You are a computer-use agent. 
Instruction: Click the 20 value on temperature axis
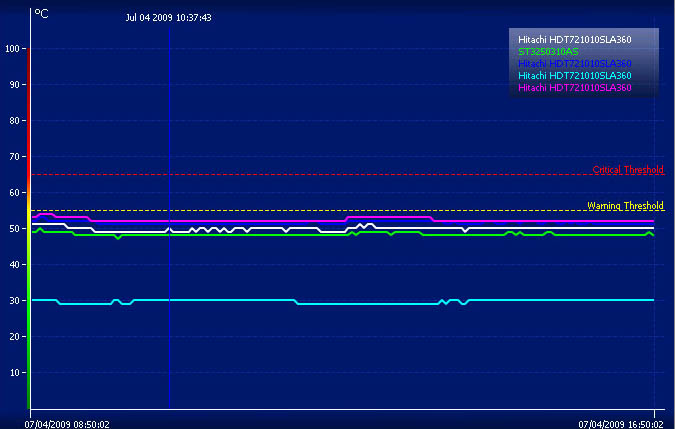tap(15, 336)
